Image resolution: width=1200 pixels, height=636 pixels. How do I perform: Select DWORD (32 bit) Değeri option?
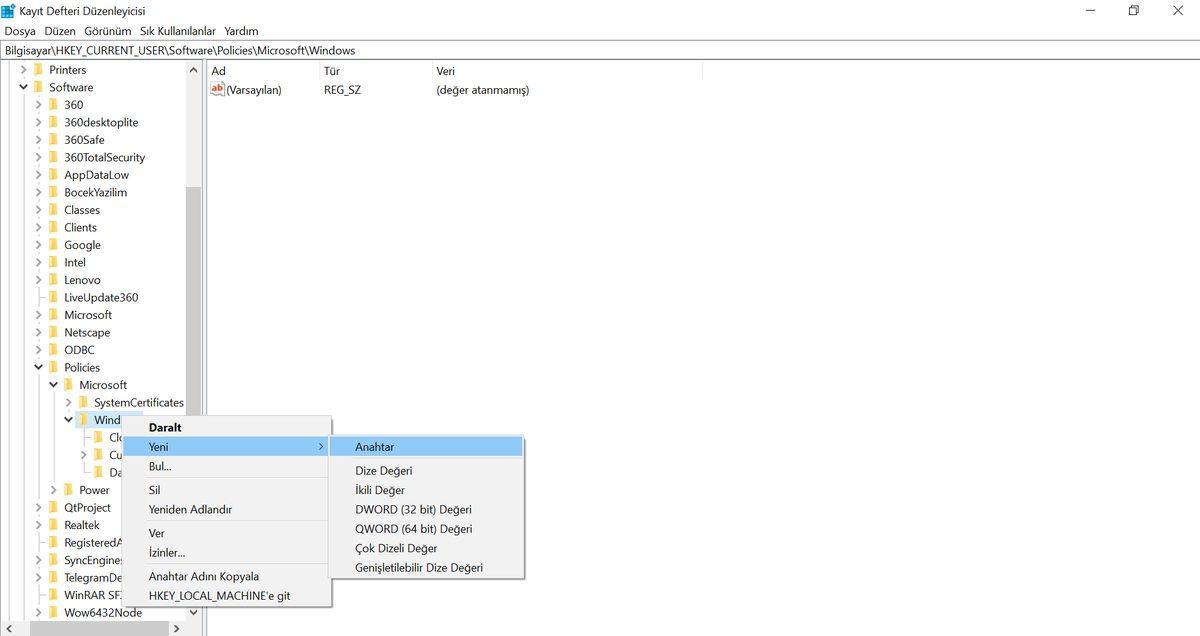[x=413, y=509]
